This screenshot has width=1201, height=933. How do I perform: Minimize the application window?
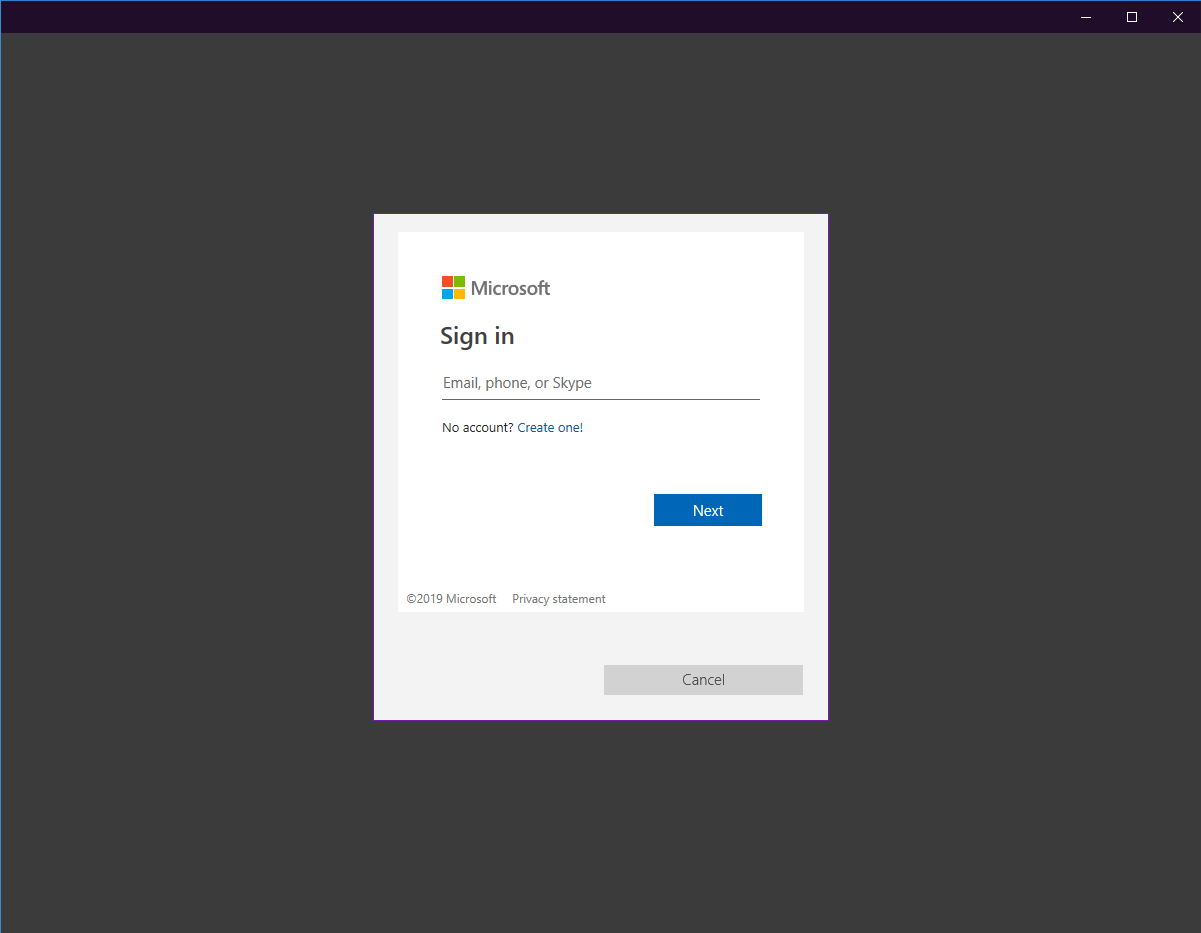1086,17
